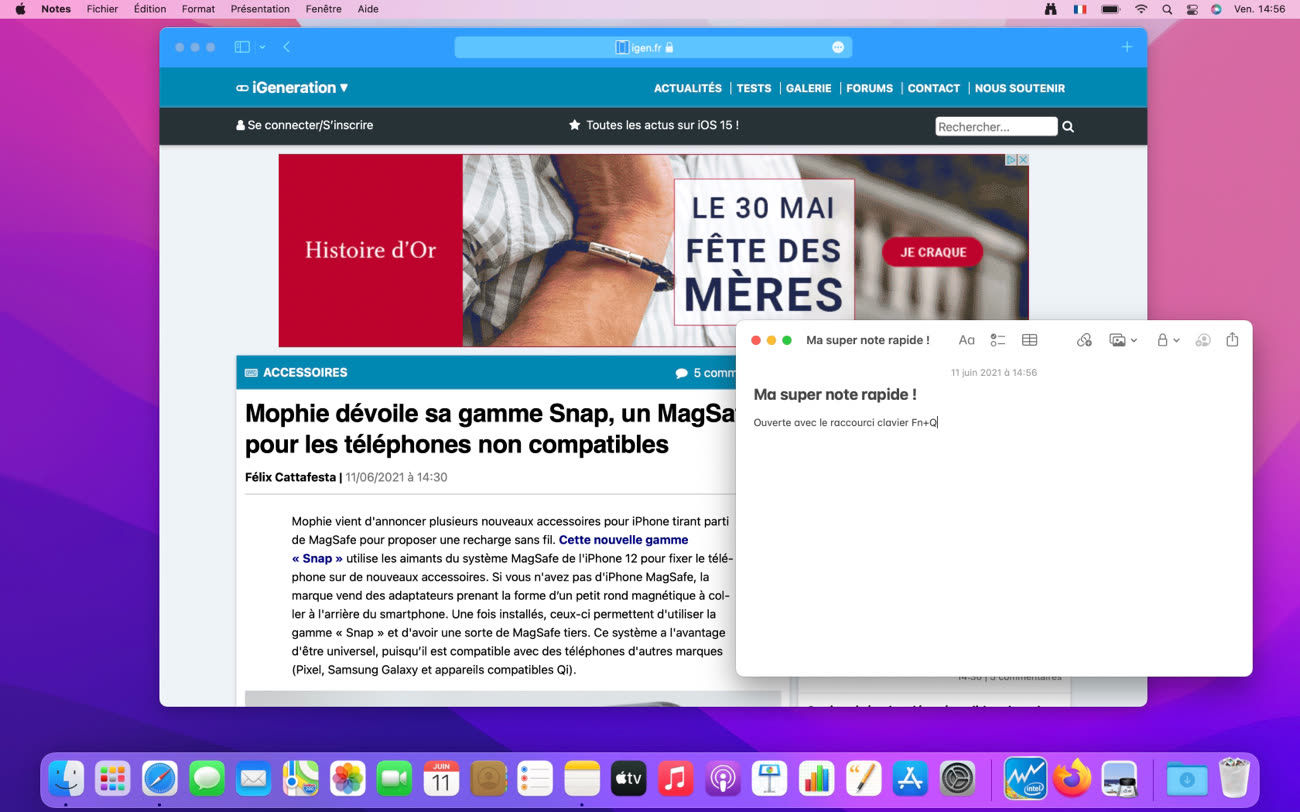Open the French input source menu
The image size is (1300, 812).
1080,9
